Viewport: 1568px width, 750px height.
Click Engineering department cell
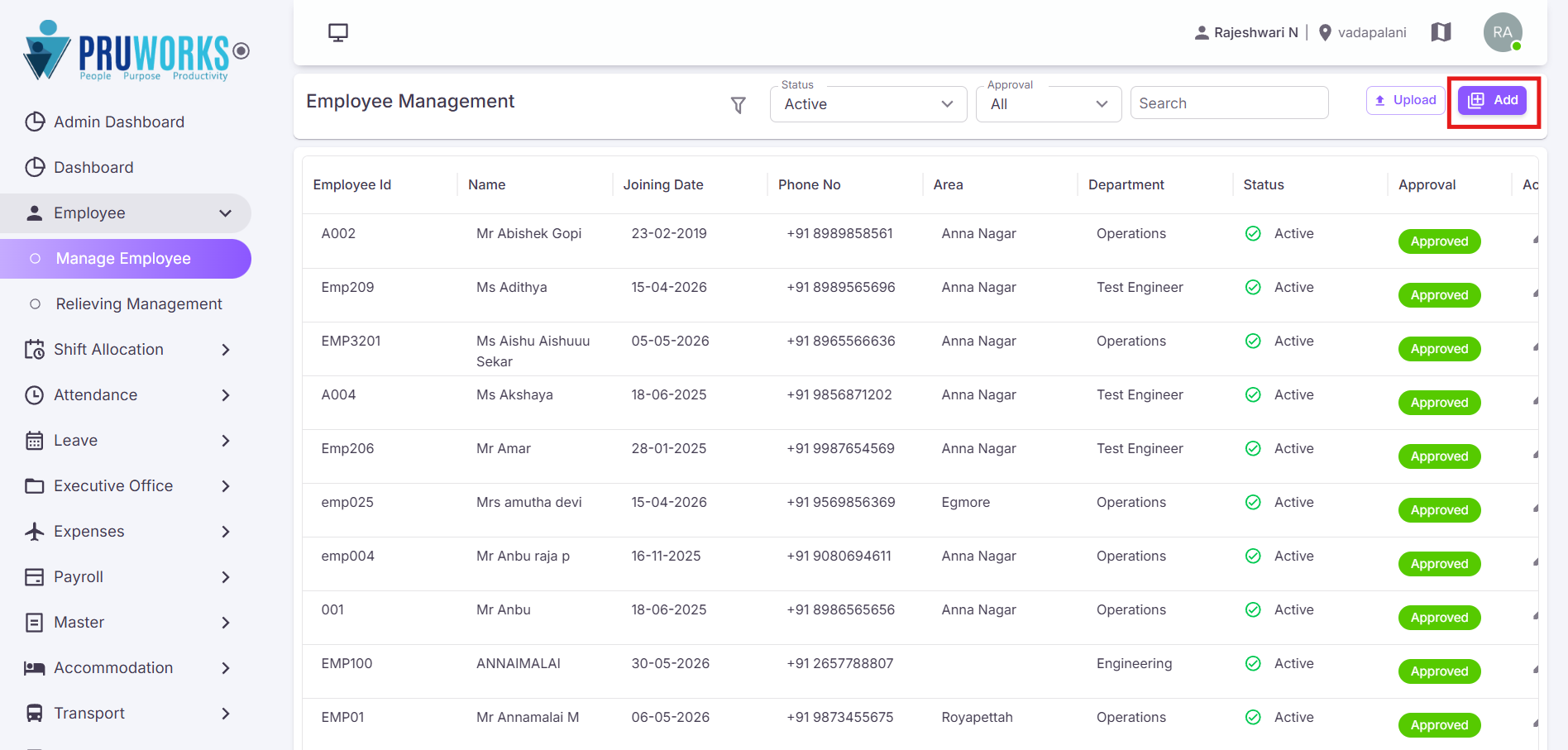pos(1135,663)
